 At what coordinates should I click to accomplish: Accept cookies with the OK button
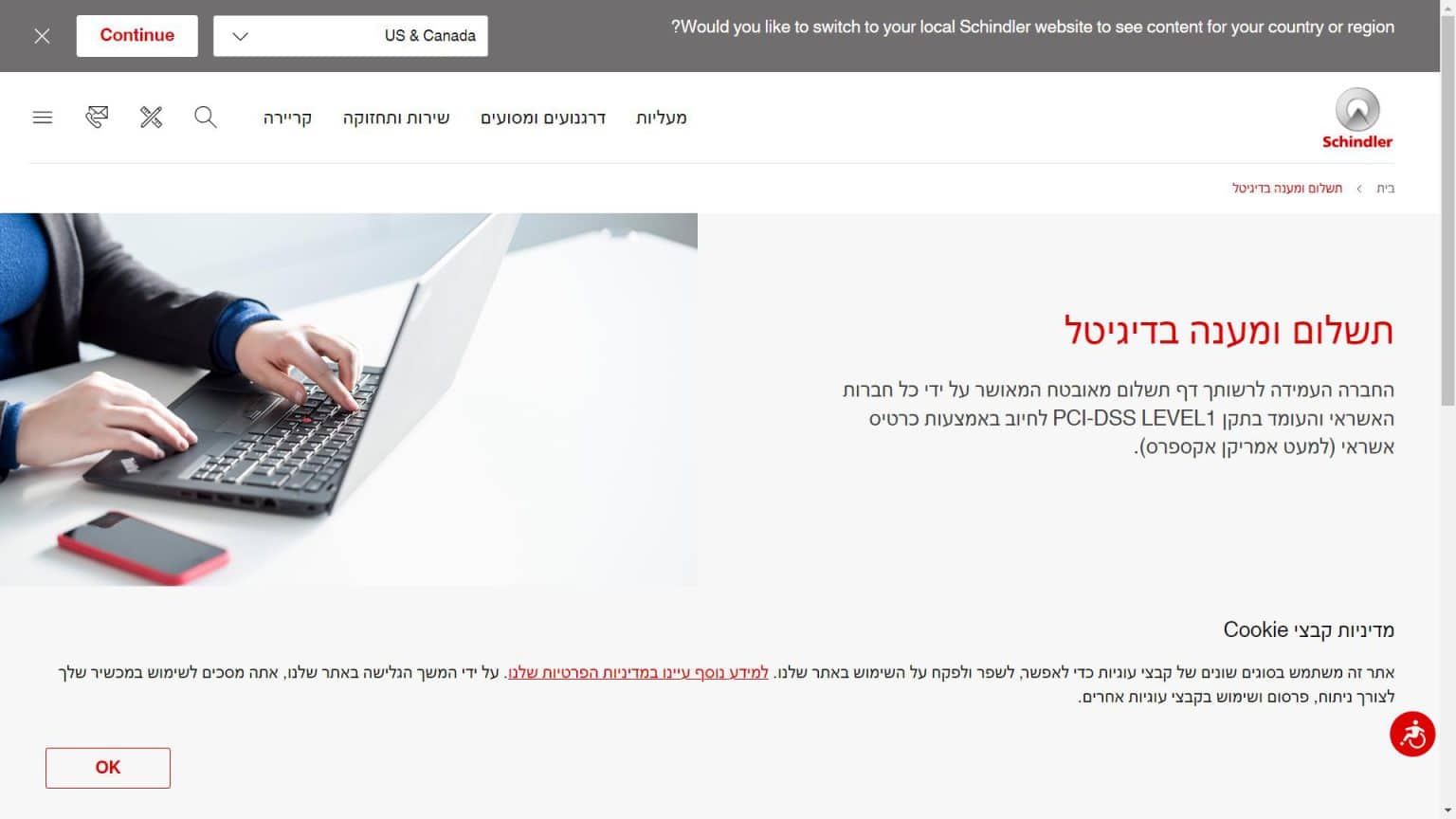108,768
